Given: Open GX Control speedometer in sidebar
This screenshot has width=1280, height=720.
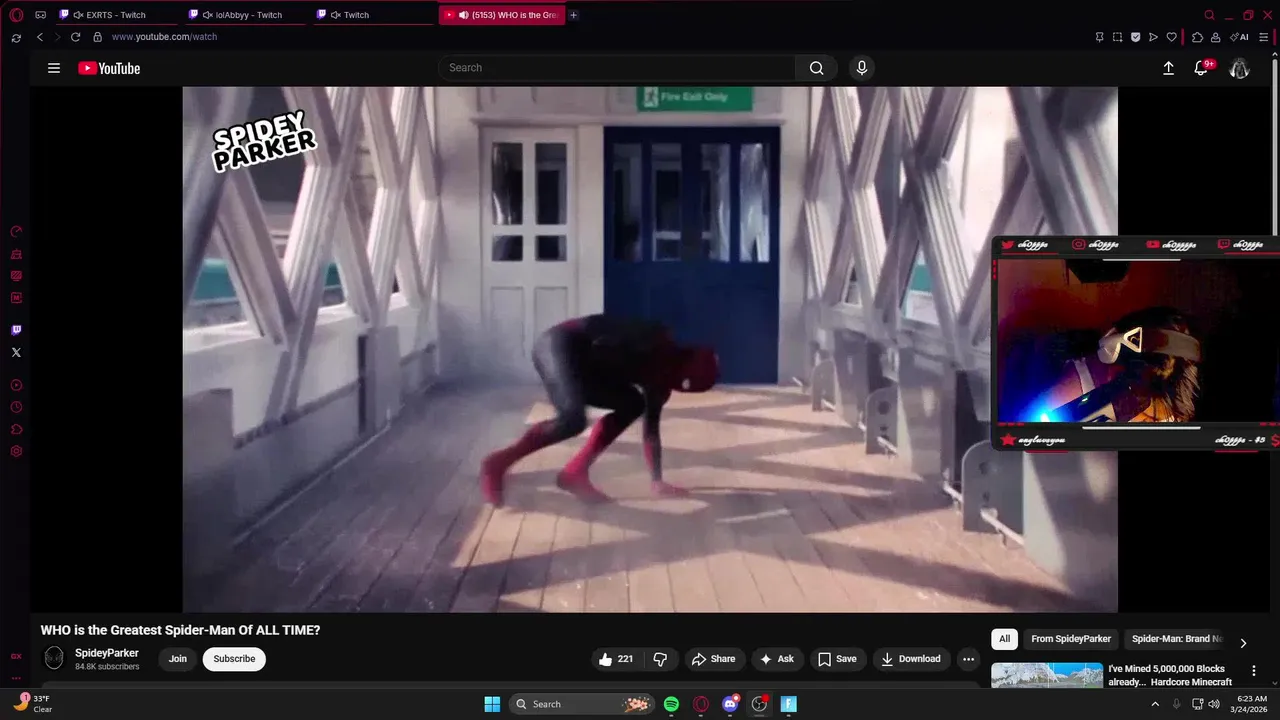Looking at the screenshot, I should [16, 231].
